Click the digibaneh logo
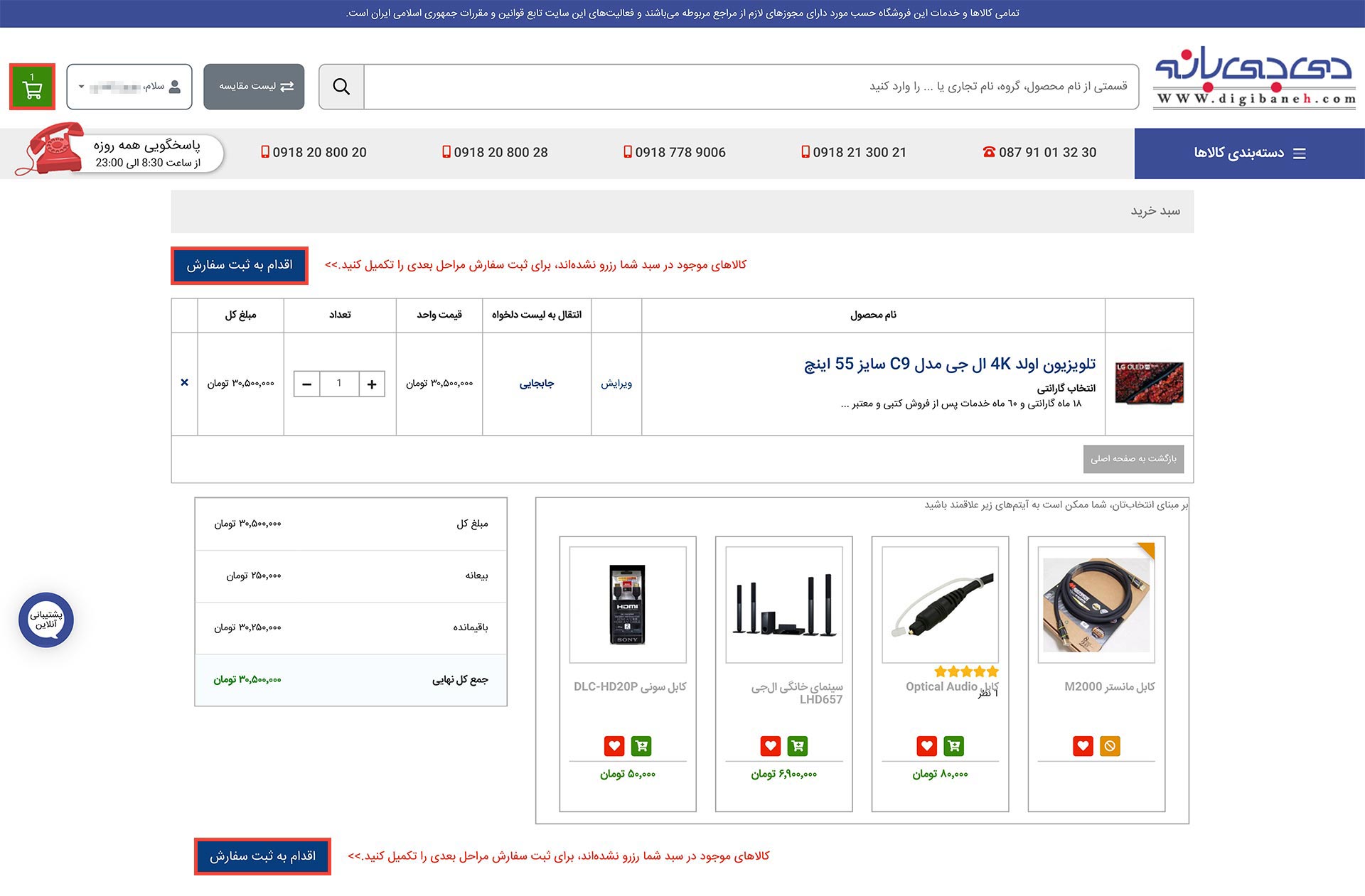The width and height of the screenshot is (1365, 896). click(1256, 78)
